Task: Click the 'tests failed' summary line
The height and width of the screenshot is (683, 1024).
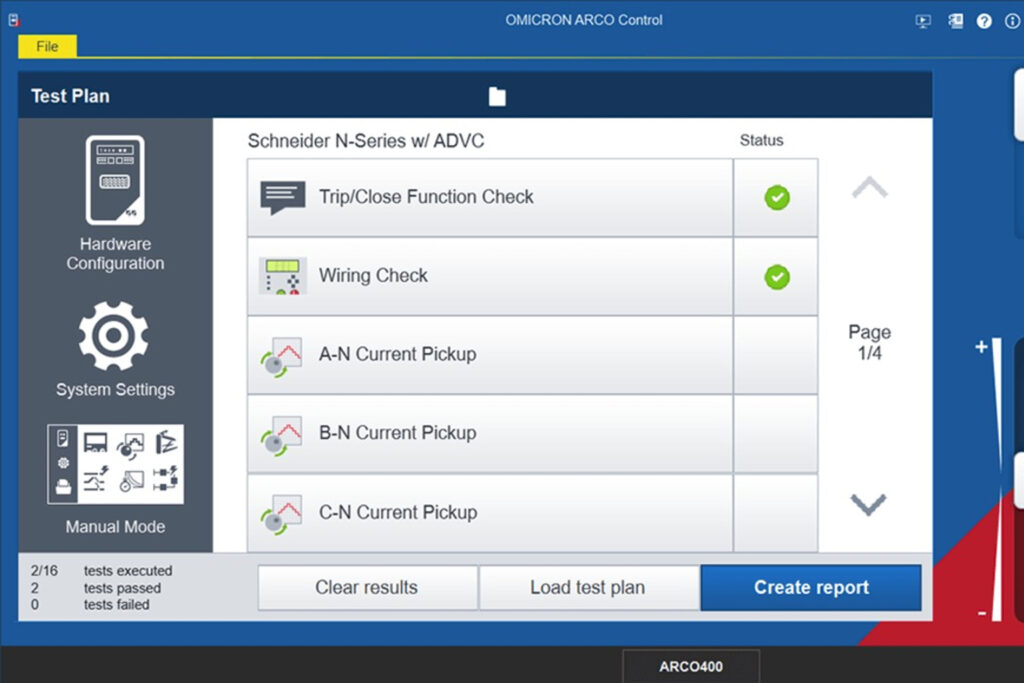Action: pos(91,605)
